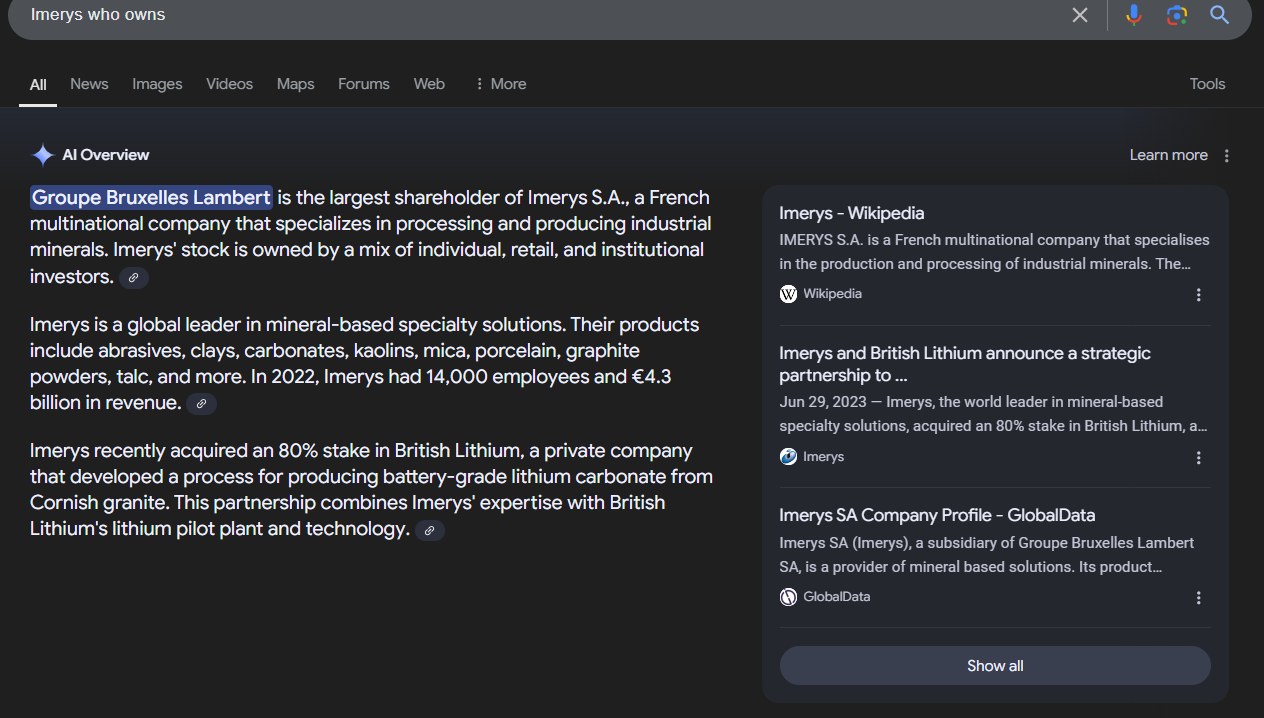Switch to the Maps tab

(x=295, y=84)
